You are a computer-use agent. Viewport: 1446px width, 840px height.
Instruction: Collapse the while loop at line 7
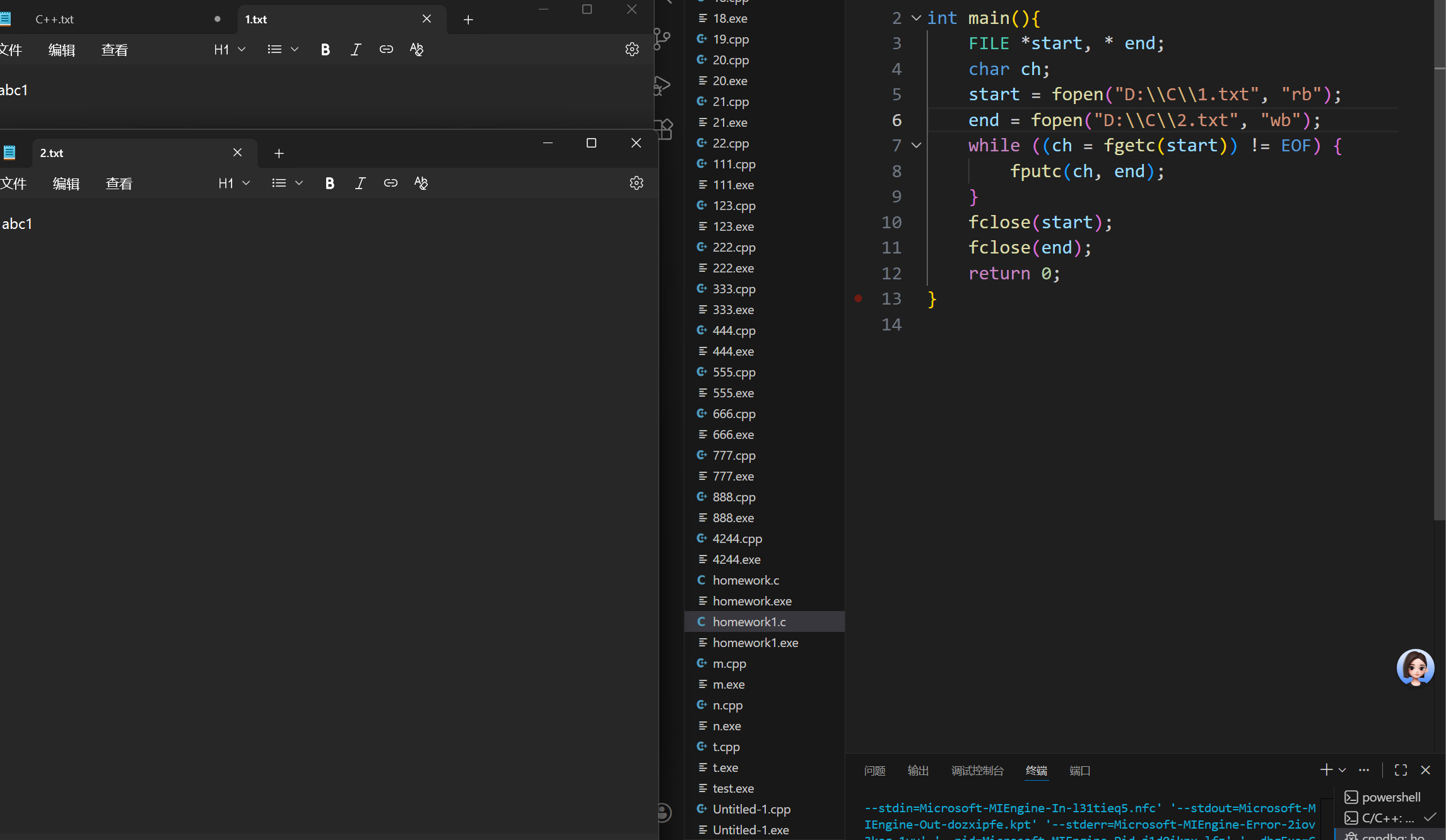(x=916, y=146)
